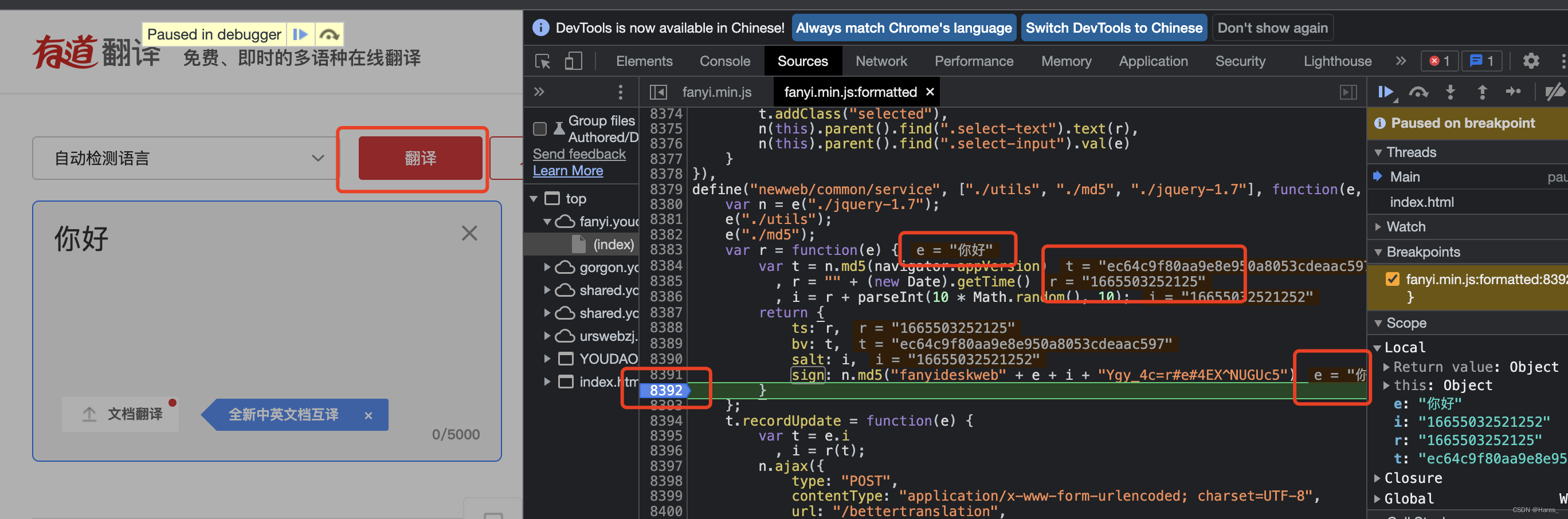Click Don't show again button
This screenshot has width=1568, height=519.
(x=1272, y=27)
